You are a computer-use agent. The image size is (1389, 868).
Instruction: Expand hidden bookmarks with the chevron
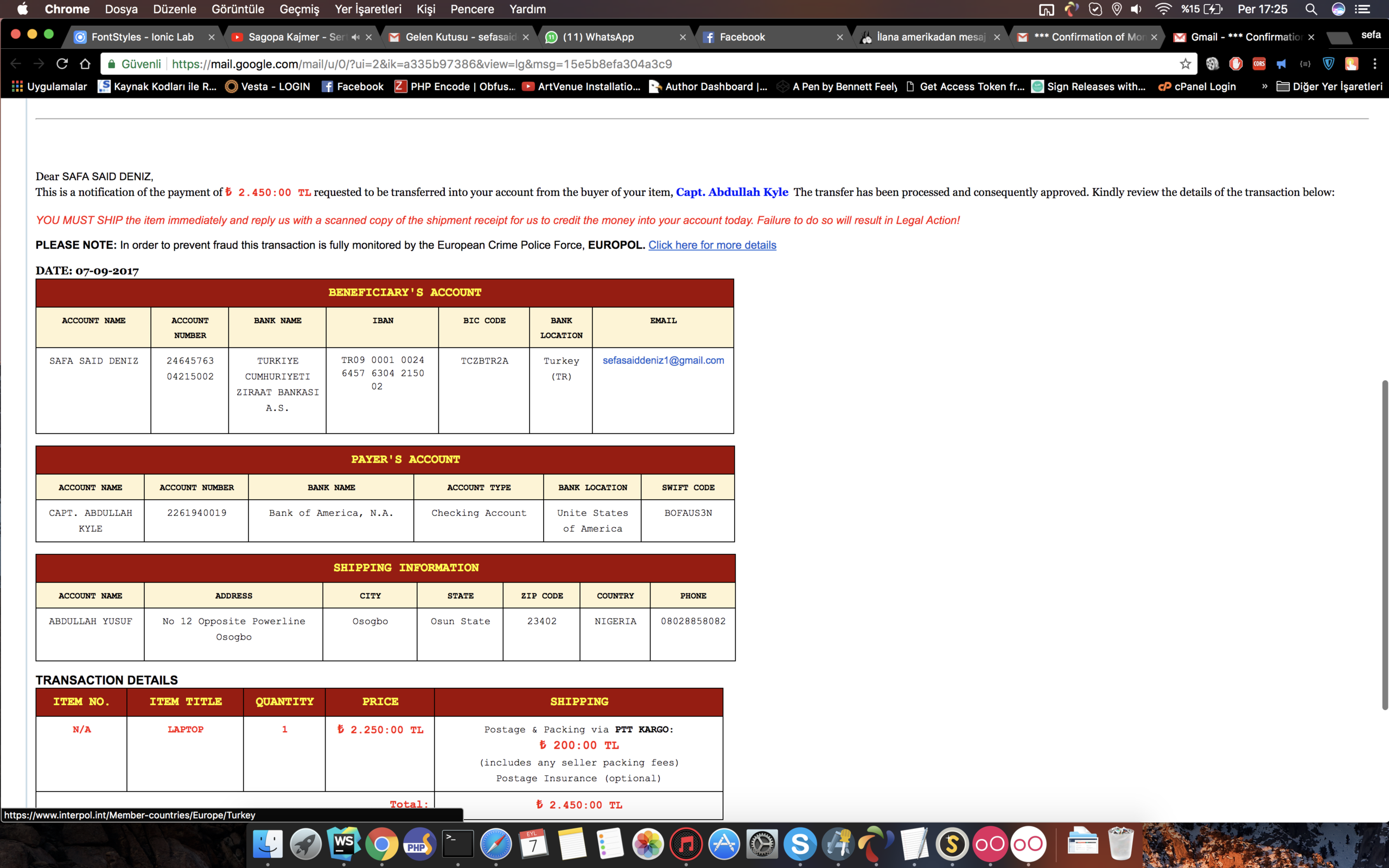click(1264, 87)
